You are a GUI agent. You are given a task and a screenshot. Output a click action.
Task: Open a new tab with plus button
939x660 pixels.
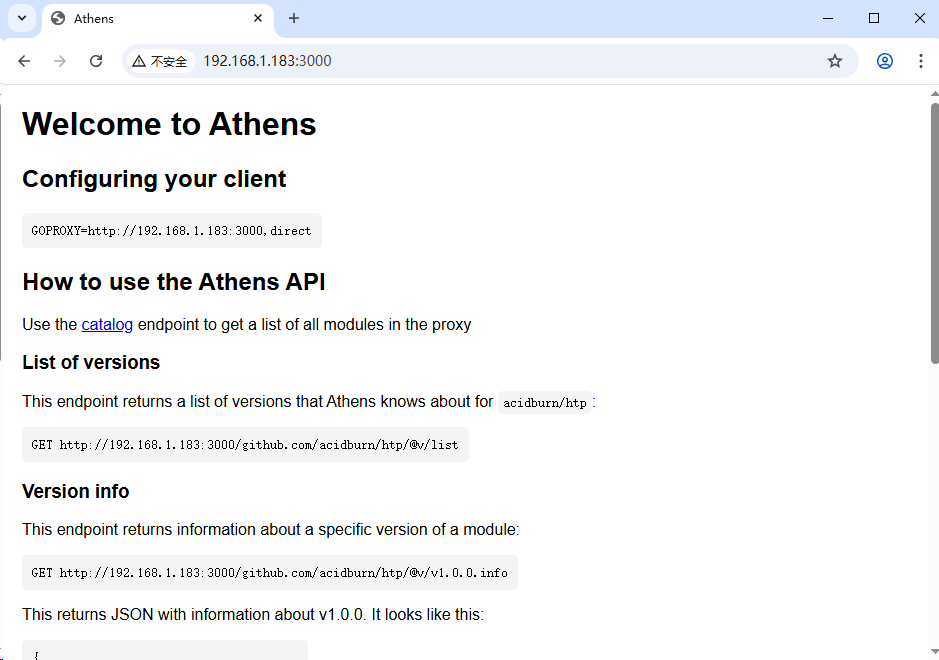[x=294, y=18]
